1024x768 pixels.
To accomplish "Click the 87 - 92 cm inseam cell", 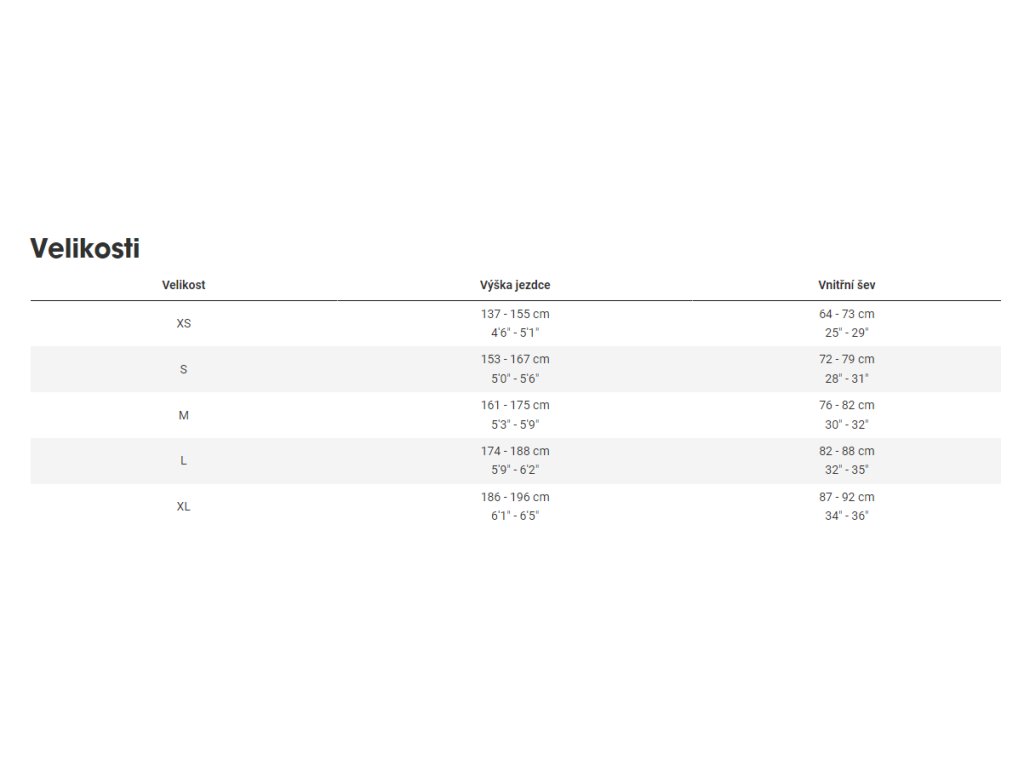I will (846, 506).
